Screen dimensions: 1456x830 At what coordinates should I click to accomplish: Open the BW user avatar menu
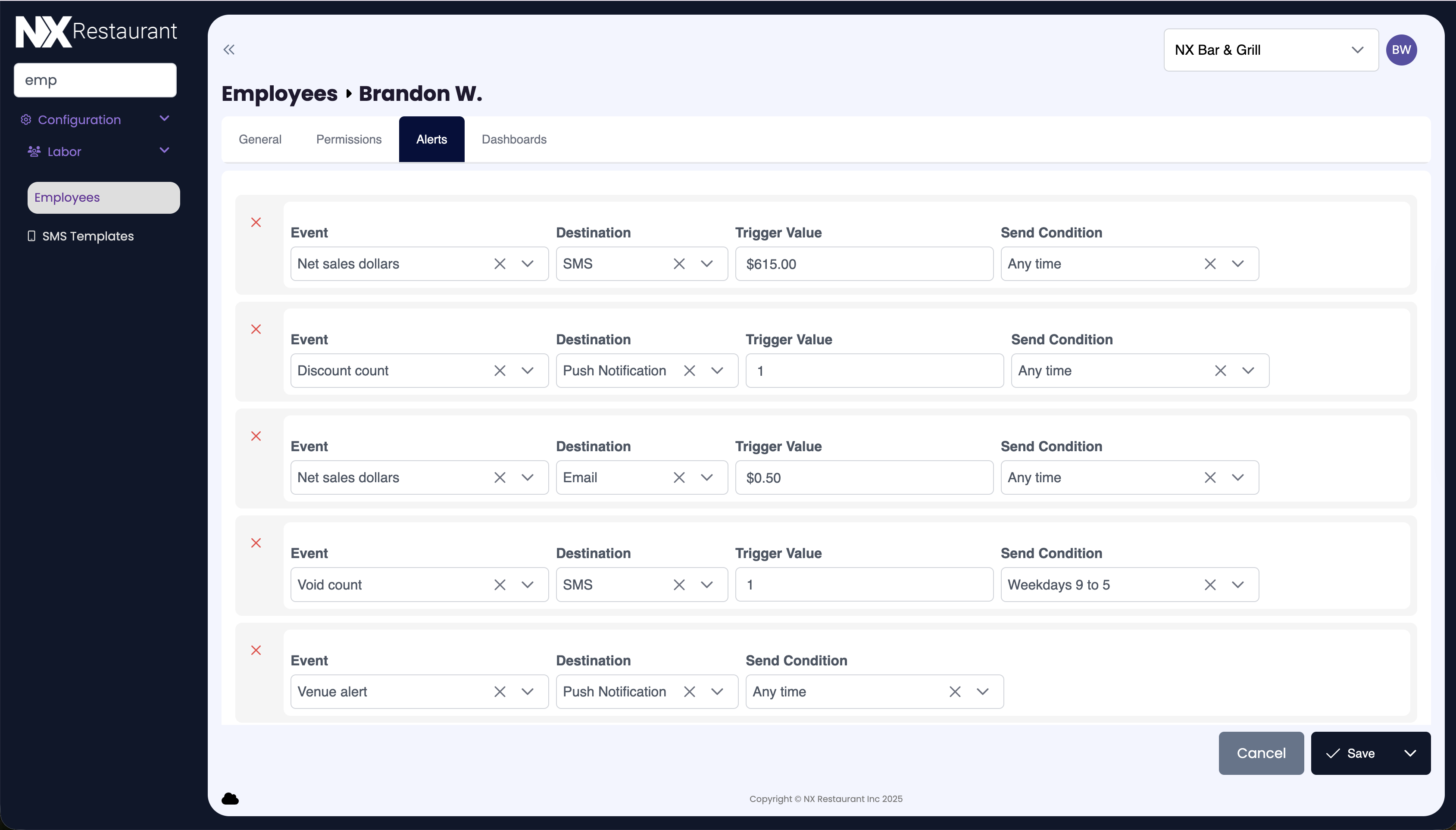click(x=1401, y=50)
